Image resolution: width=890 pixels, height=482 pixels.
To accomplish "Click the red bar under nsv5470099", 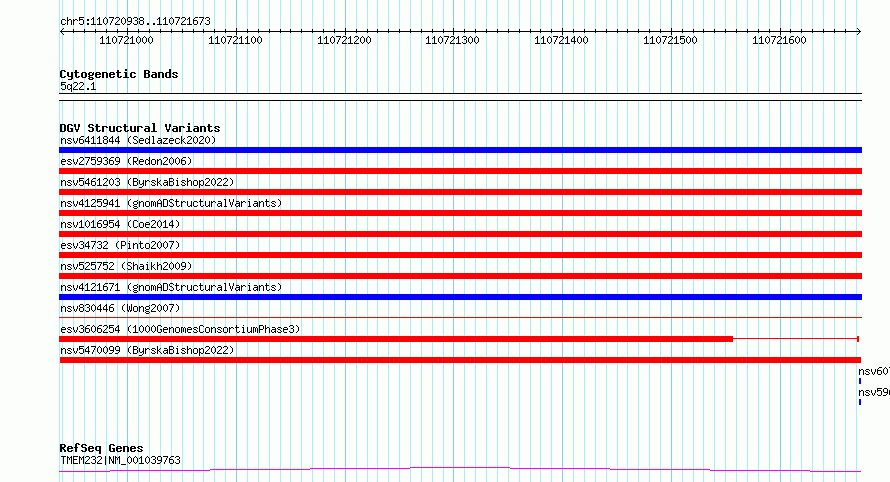I will point(460,360).
